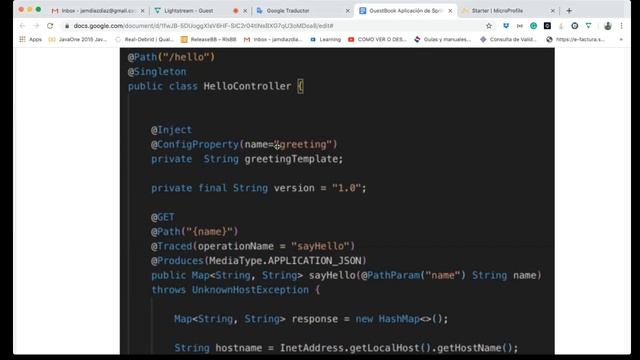Open the extension icon right of blue shield
This screenshot has width=640, height=360.
point(520,26)
